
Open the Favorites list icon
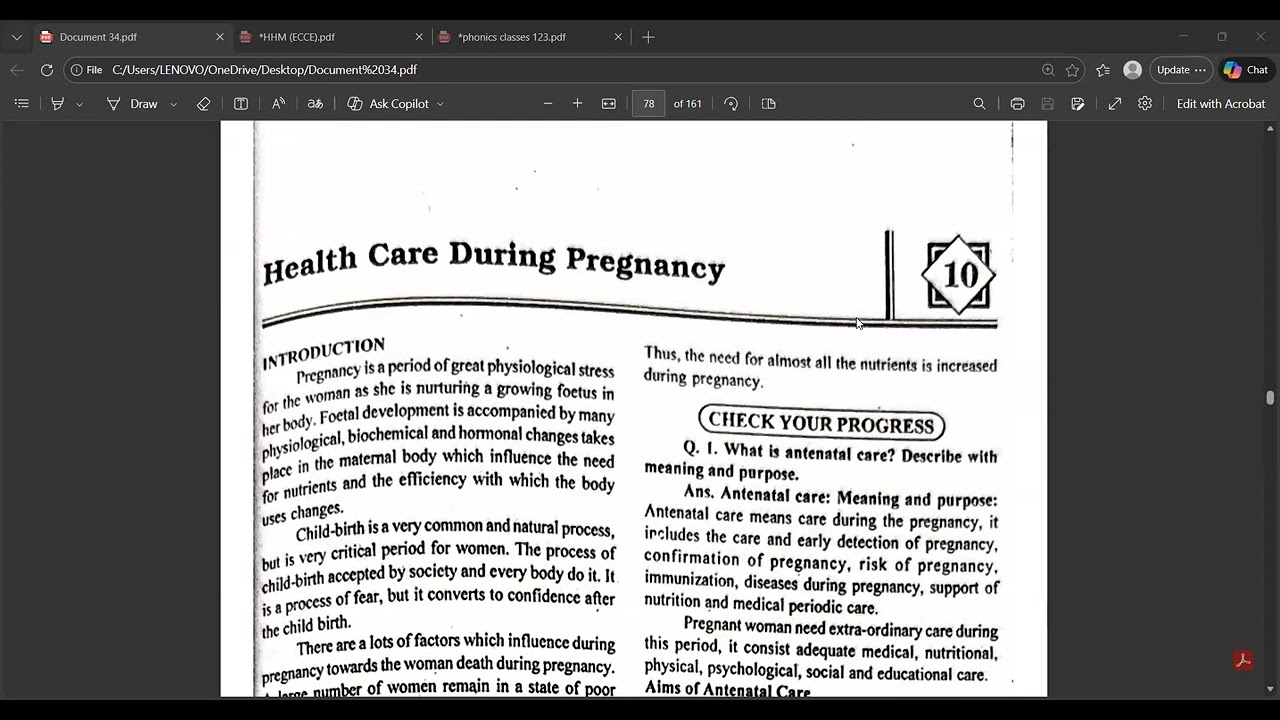pos(1103,70)
